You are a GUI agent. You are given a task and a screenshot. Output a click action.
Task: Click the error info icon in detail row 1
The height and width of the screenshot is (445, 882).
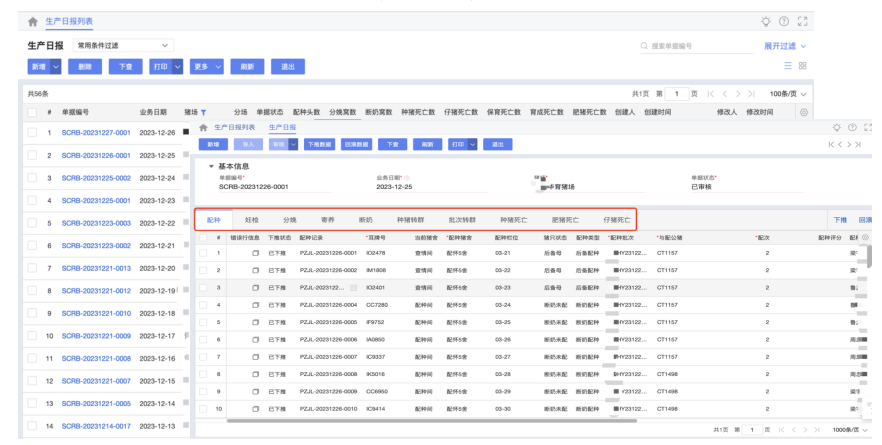(255, 253)
